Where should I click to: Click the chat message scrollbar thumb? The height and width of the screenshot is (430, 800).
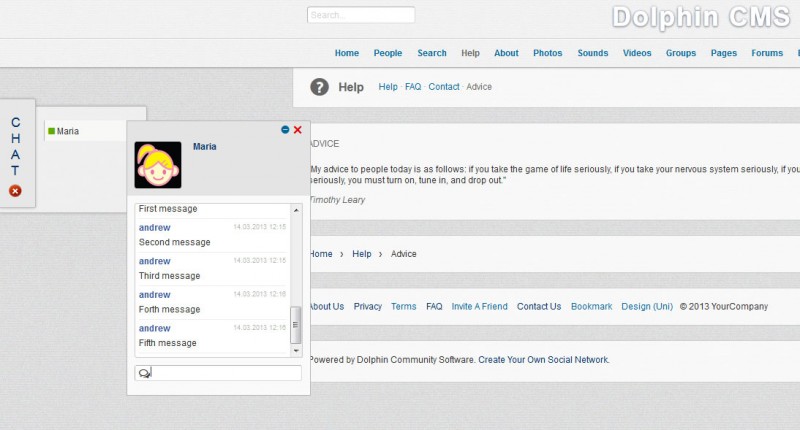click(295, 325)
